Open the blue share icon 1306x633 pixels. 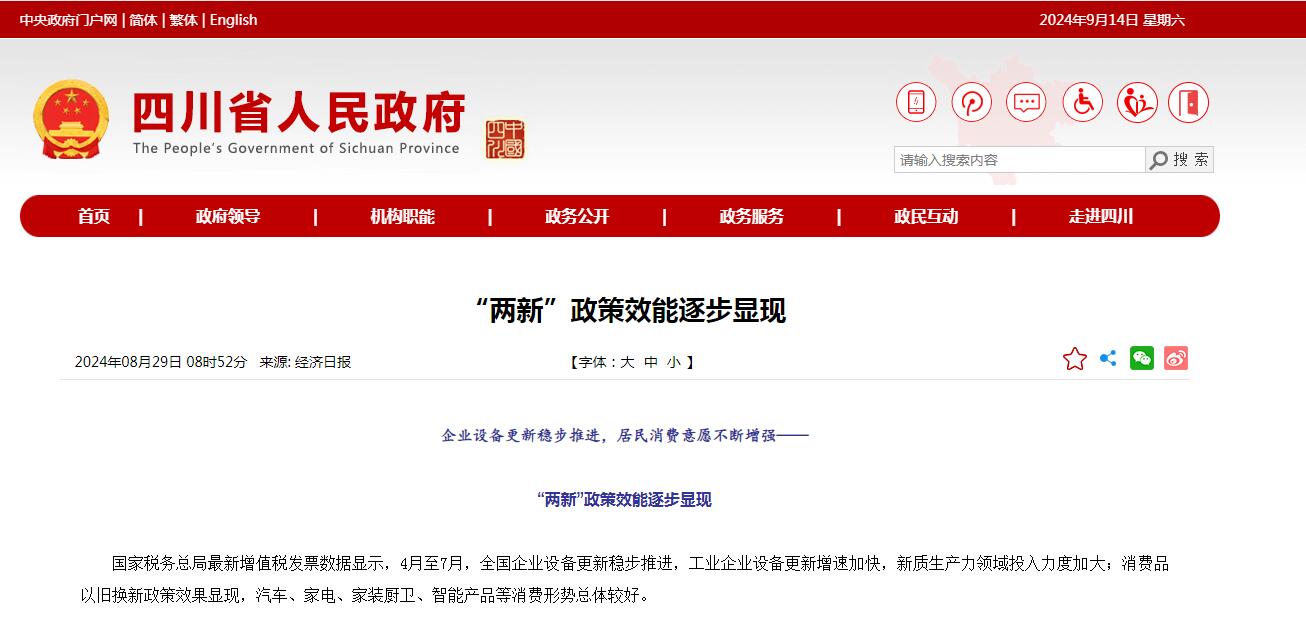1106,357
